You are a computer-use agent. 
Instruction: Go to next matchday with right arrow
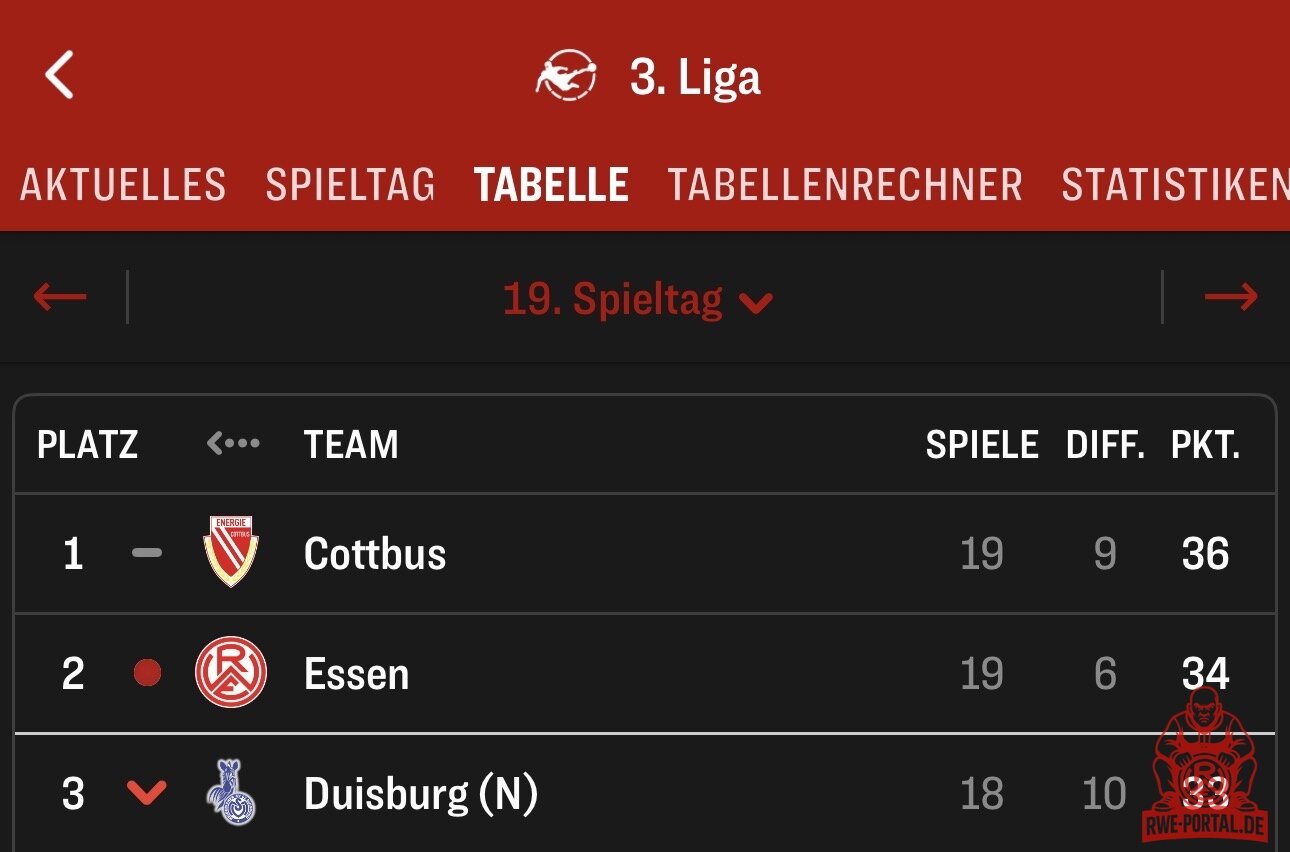pos(1230,297)
